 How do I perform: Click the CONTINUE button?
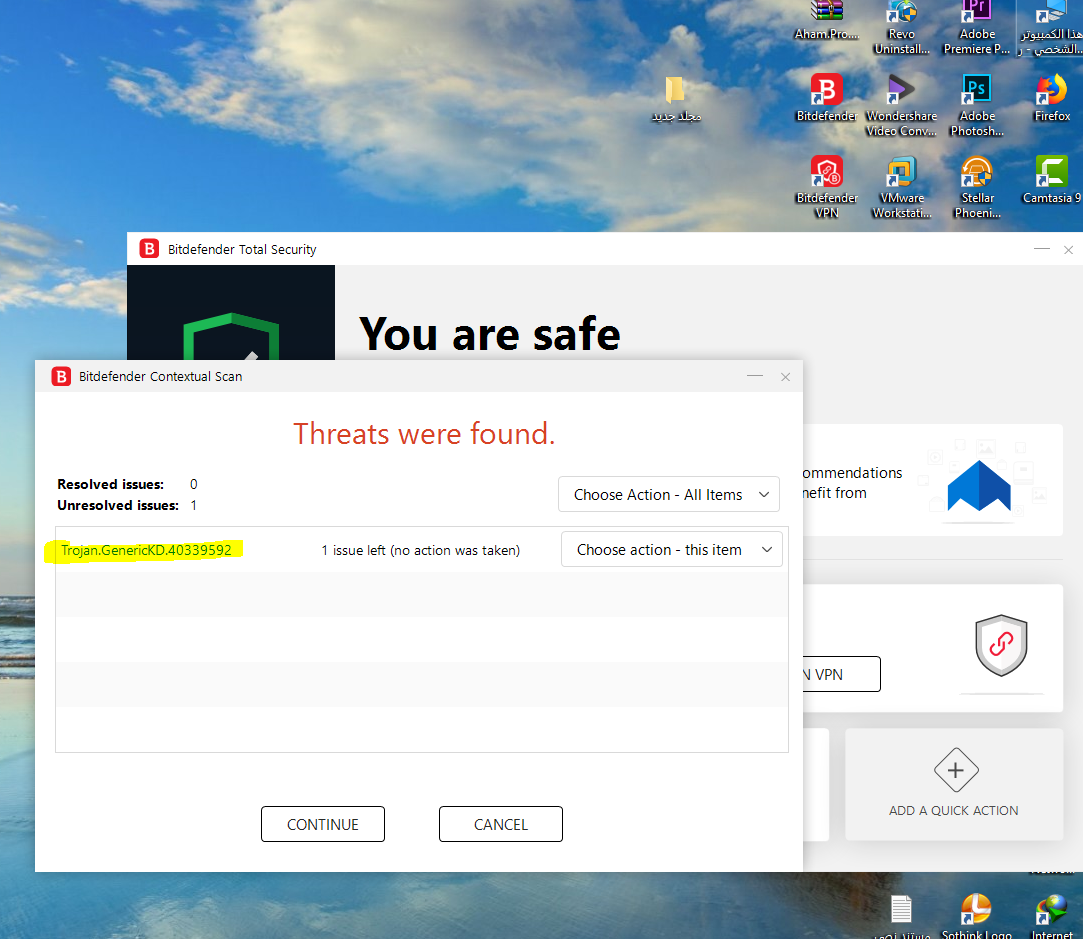click(x=323, y=824)
